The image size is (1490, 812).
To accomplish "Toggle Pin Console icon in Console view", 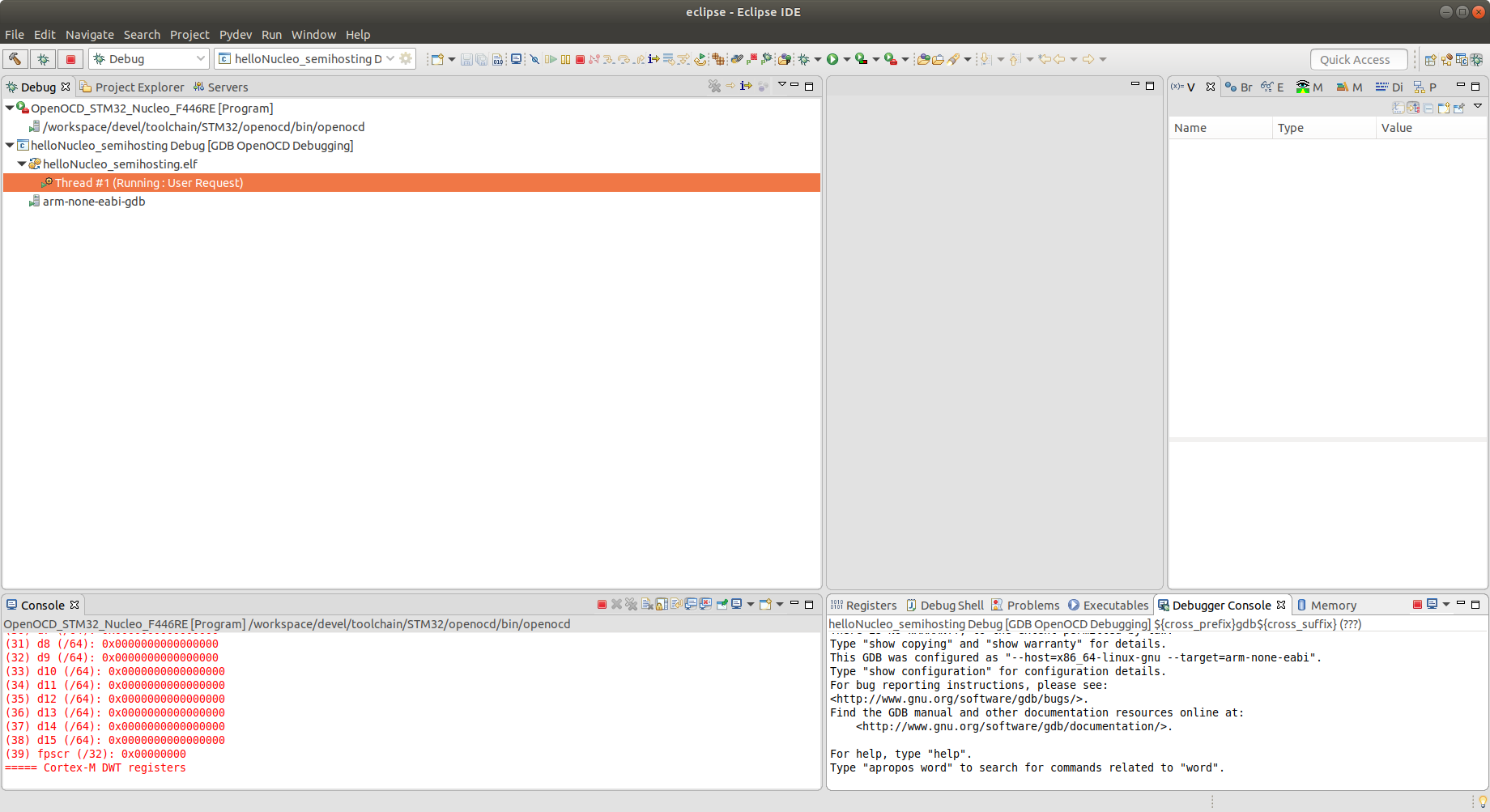I will click(722, 604).
